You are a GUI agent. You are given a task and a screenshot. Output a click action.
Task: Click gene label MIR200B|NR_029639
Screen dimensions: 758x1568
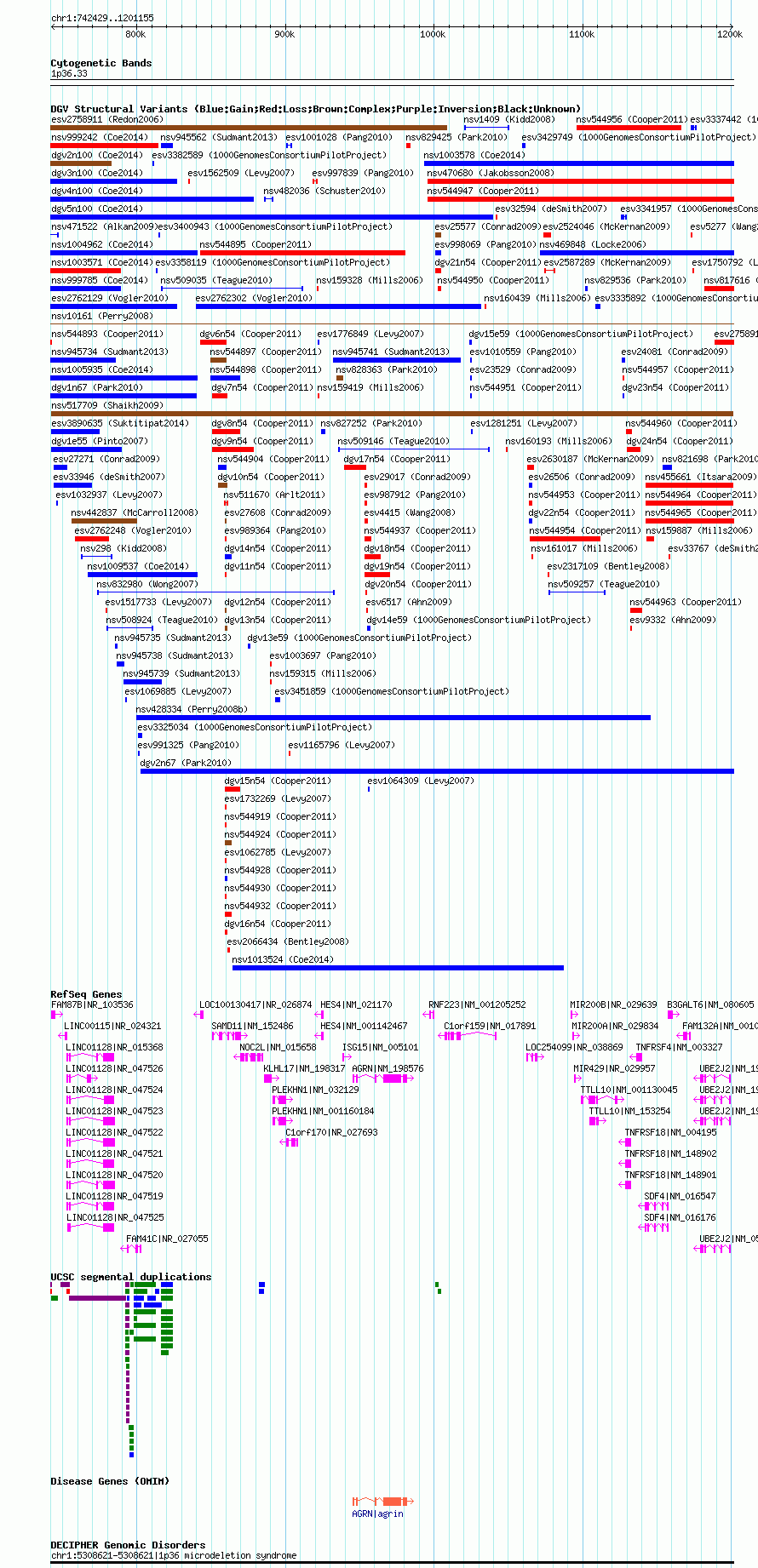(x=614, y=1004)
